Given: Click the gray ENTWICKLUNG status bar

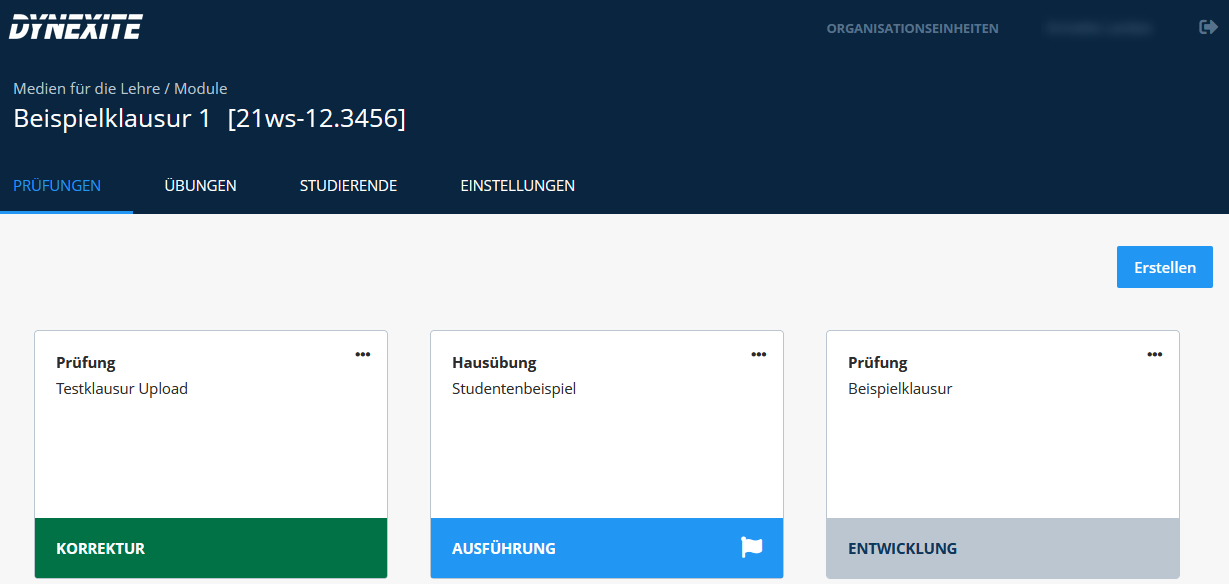Looking at the screenshot, I should (1002, 548).
